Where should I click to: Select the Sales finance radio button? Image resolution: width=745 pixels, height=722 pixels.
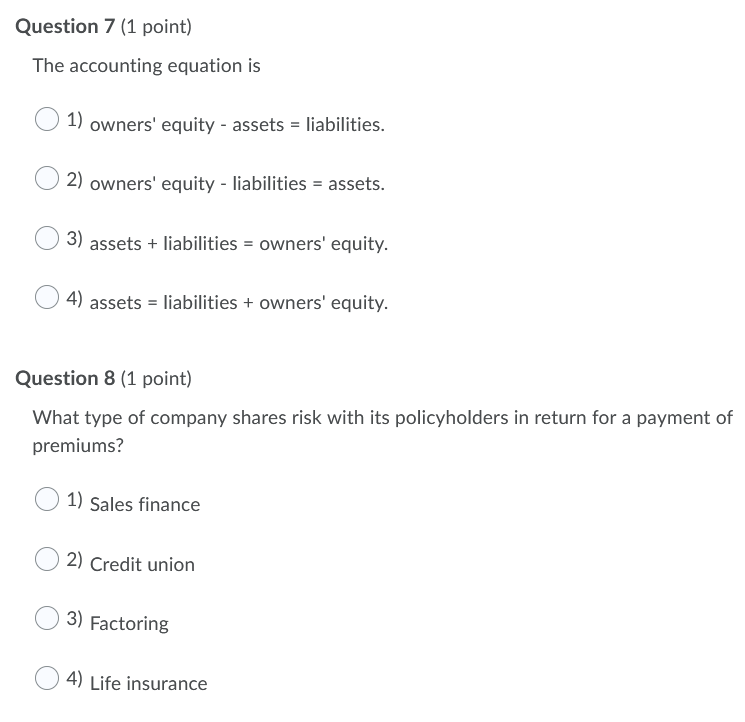click(47, 499)
